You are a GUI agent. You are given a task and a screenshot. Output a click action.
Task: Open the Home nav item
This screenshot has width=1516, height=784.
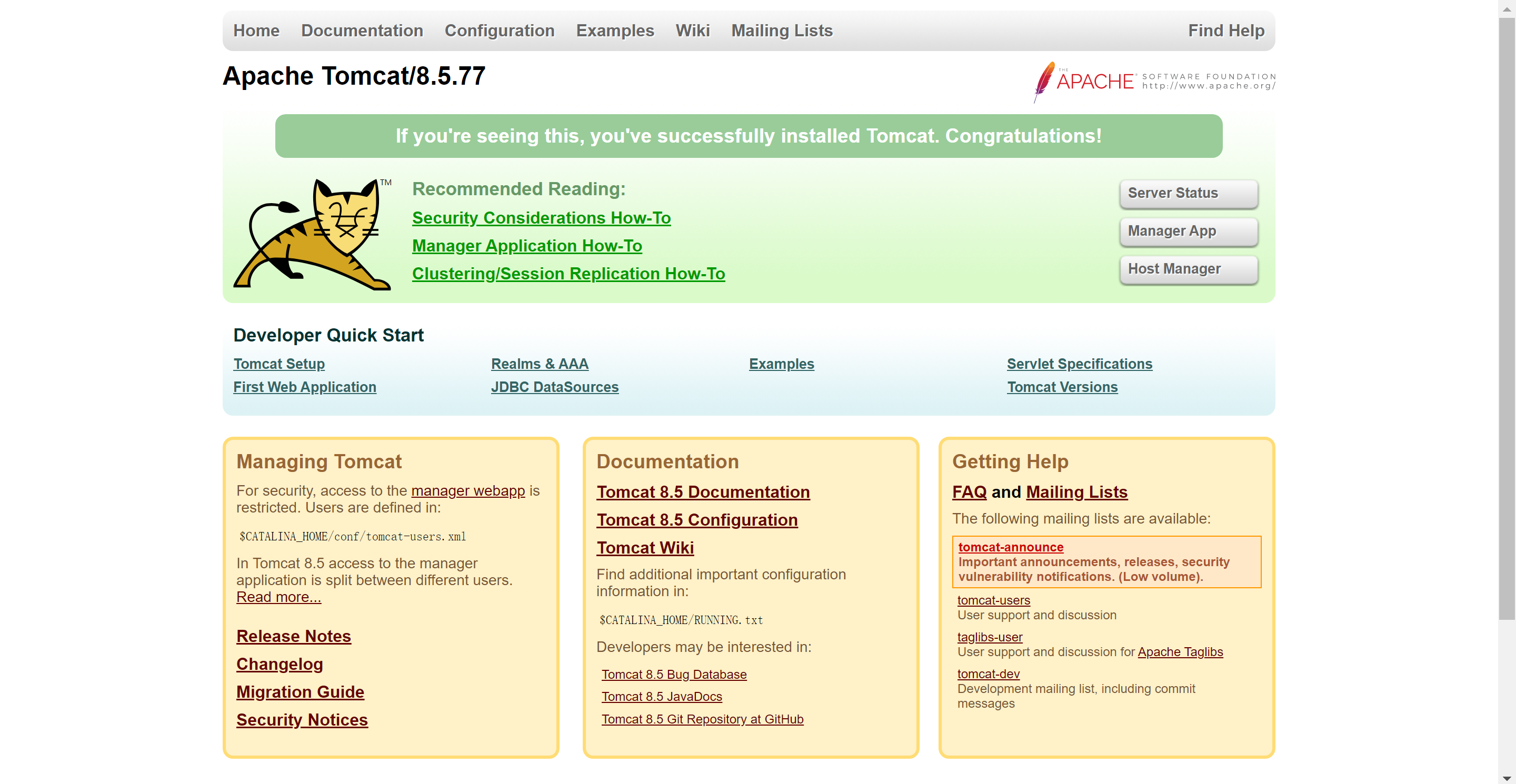coord(256,31)
